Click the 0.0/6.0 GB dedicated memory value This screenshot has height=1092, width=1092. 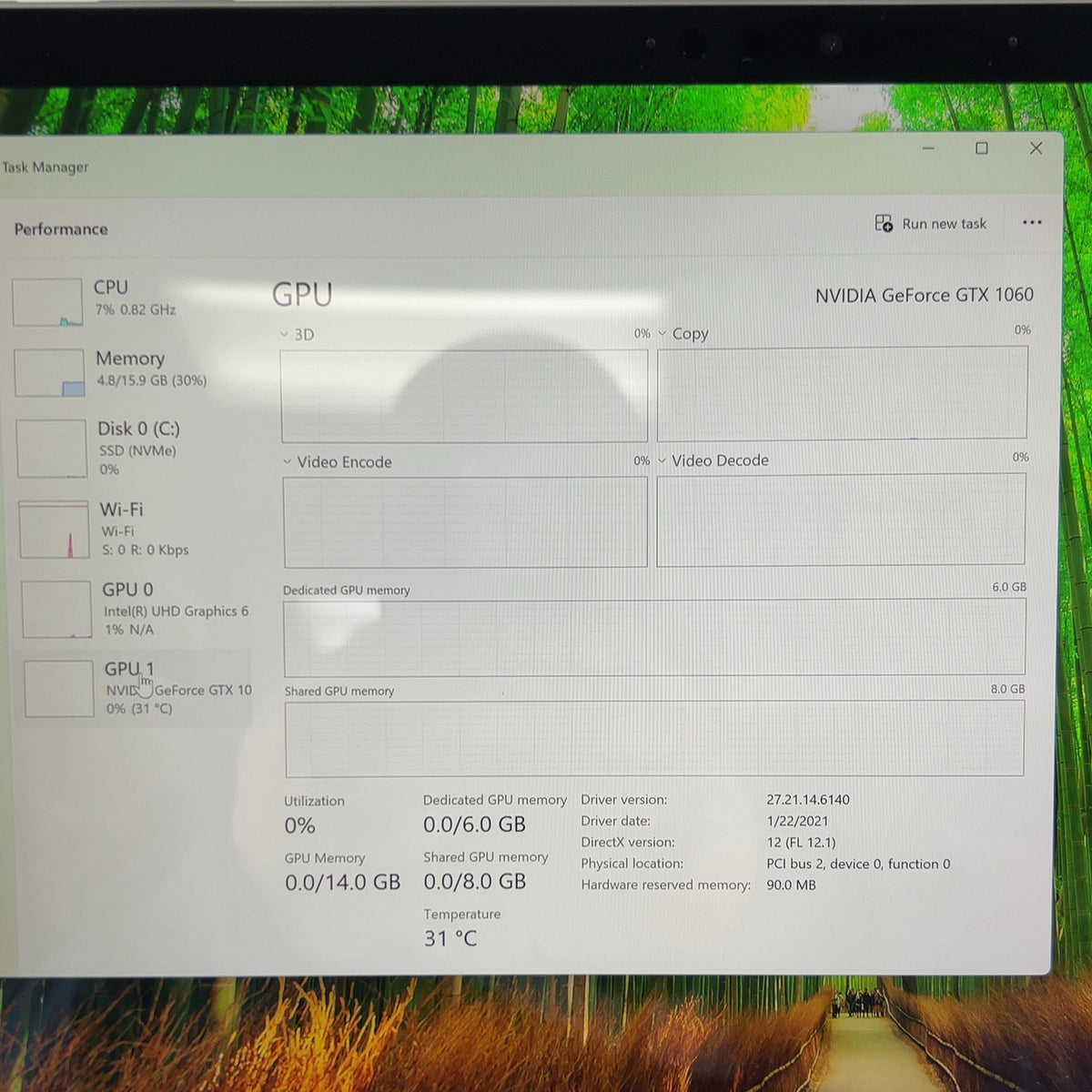pyautogui.click(x=474, y=824)
